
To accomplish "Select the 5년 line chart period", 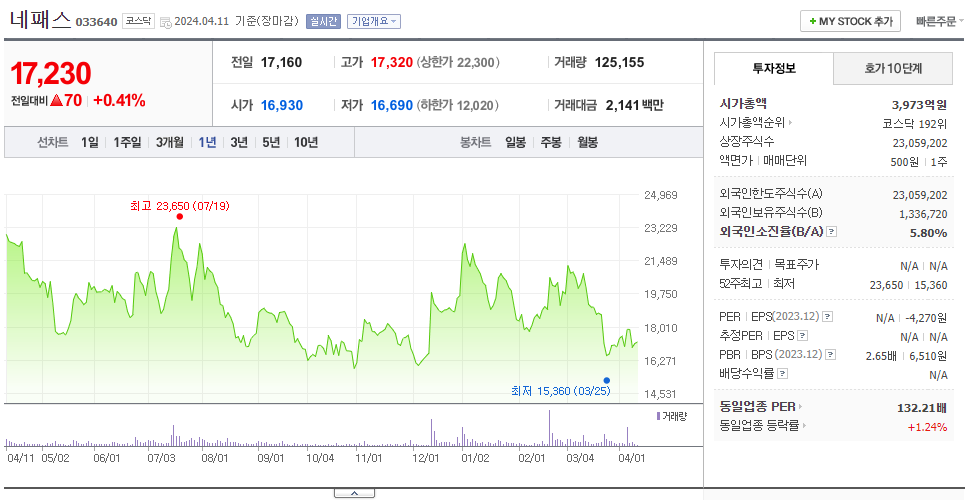I will click(x=271, y=143).
